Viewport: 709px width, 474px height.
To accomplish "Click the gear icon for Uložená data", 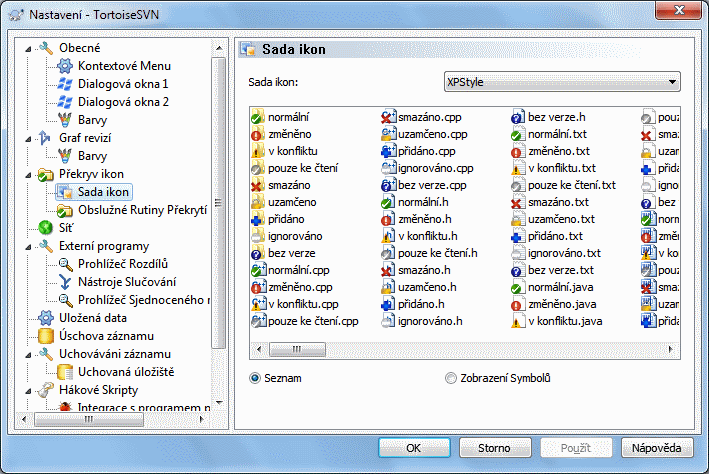I will coord(46,318).
